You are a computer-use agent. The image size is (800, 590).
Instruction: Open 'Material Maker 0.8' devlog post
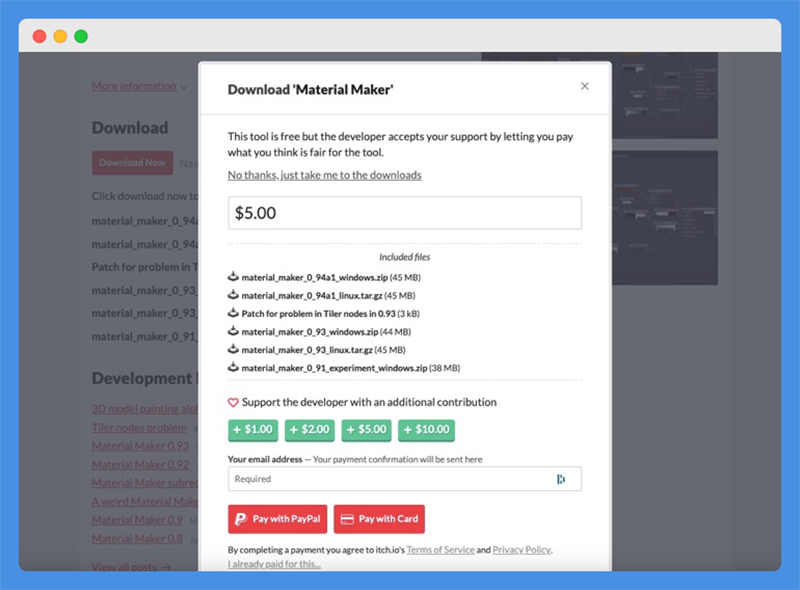tap(137, 539)
